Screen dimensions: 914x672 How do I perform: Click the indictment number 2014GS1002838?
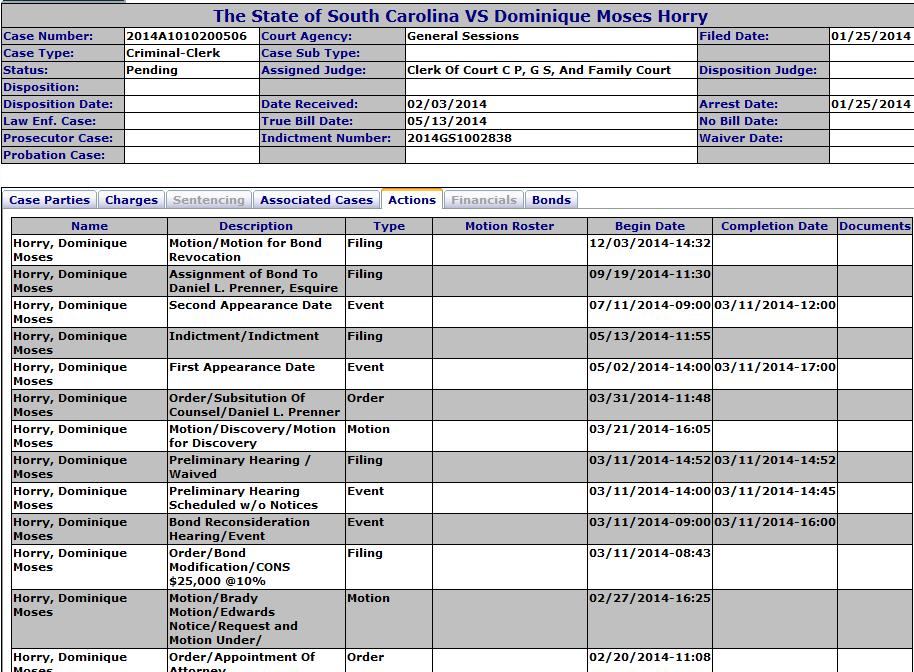pos(459,138)
